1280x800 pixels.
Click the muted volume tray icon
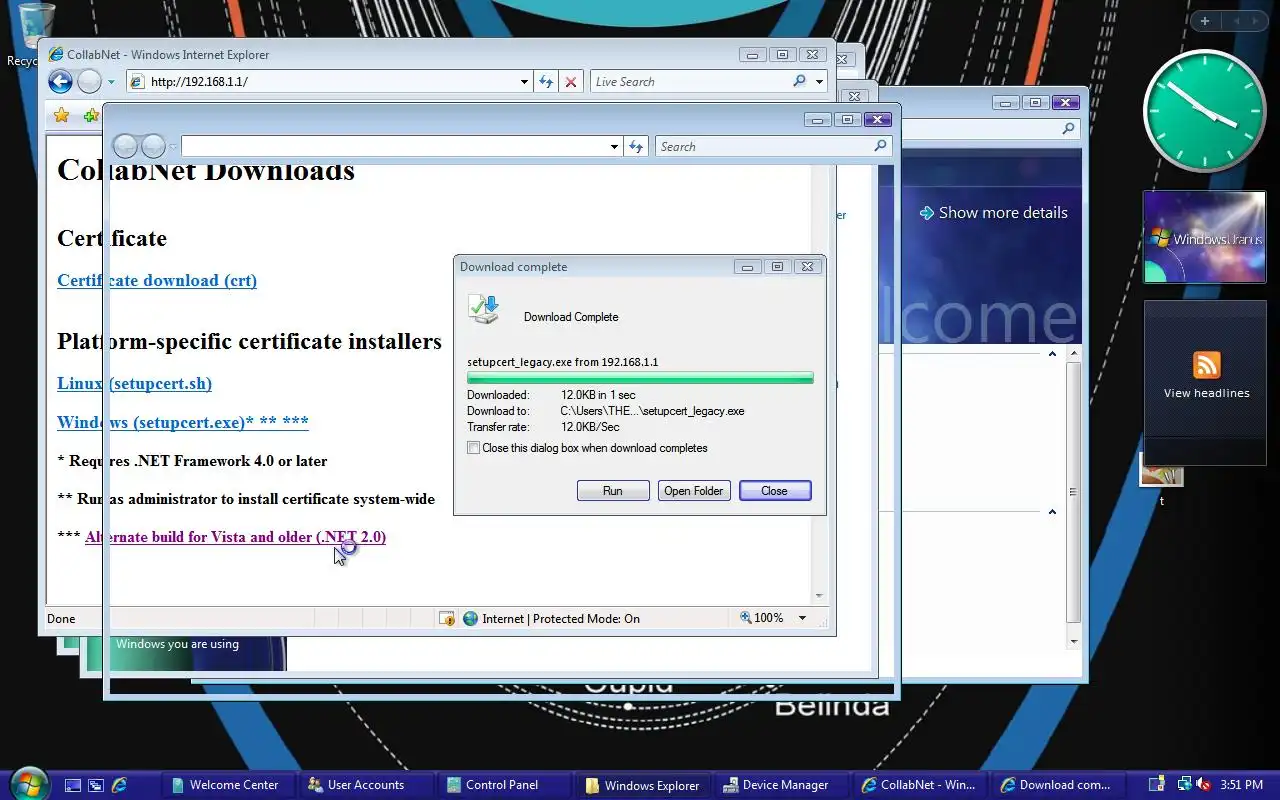[1204, 785]
